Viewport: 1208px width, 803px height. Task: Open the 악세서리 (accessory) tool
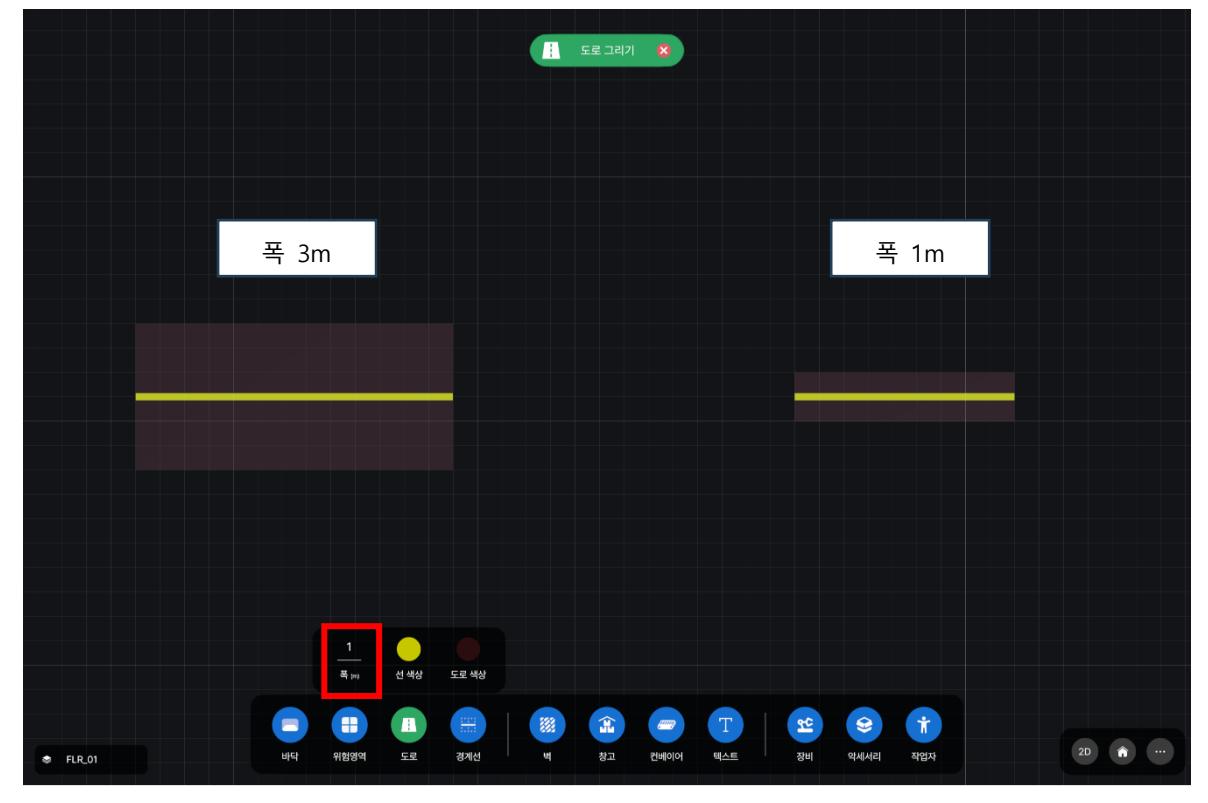click(864, 725)
